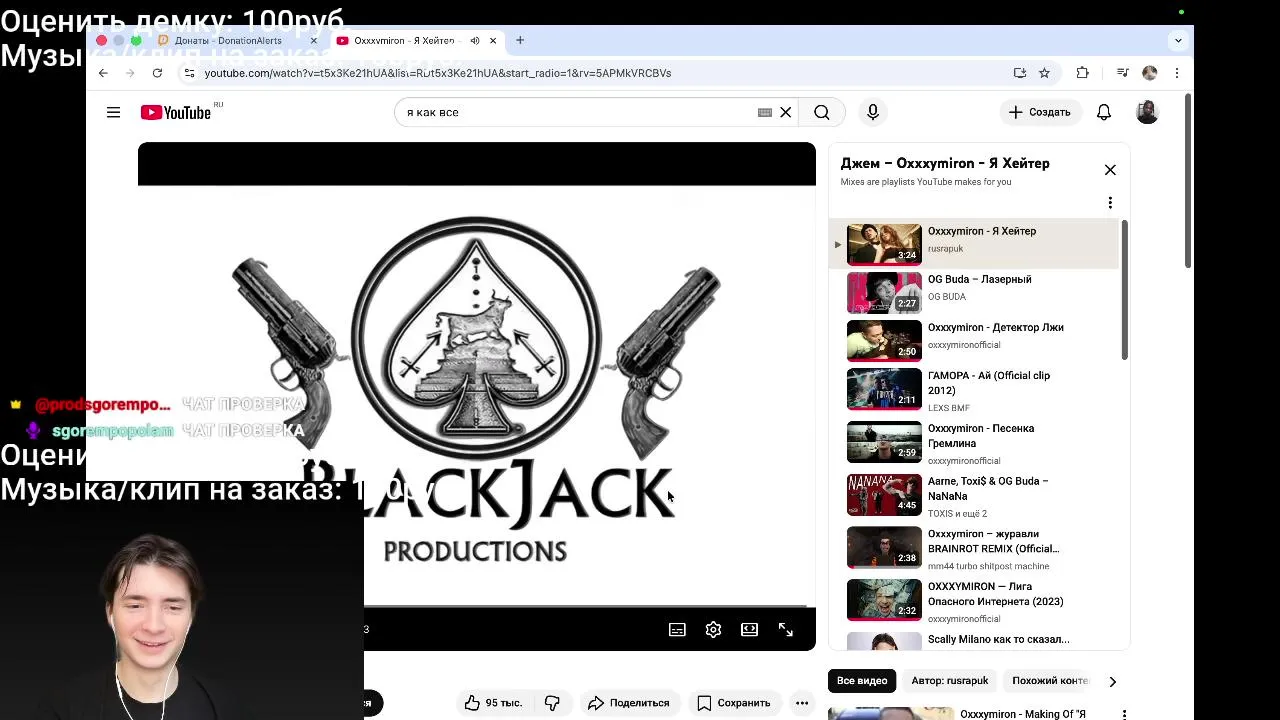
Task: Open media controls icon in Chrome toolbar
Action: click(1122, 73)
